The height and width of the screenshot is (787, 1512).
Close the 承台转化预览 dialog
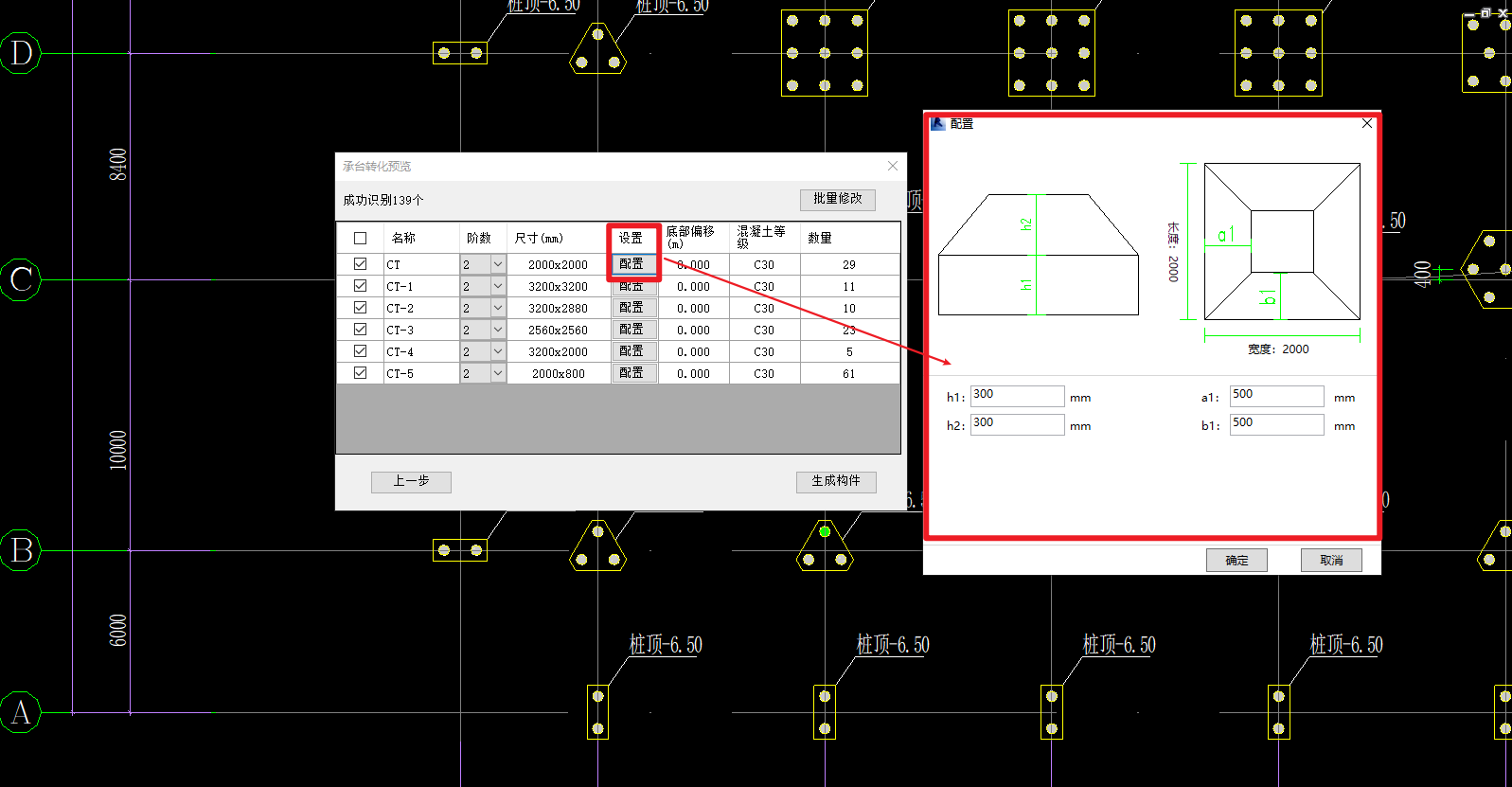[892, 166]
